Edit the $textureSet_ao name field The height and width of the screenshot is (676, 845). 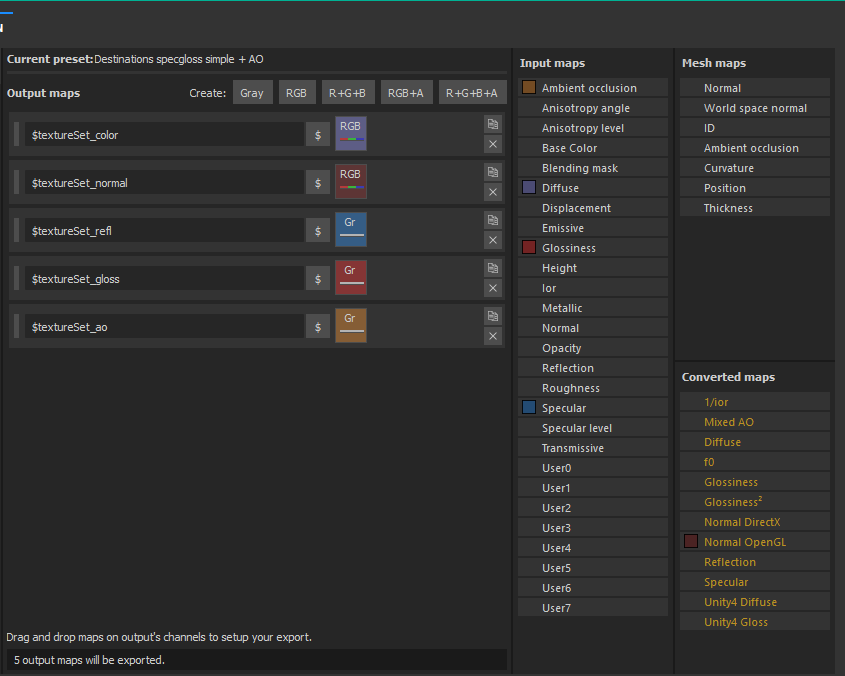[164, 326]
